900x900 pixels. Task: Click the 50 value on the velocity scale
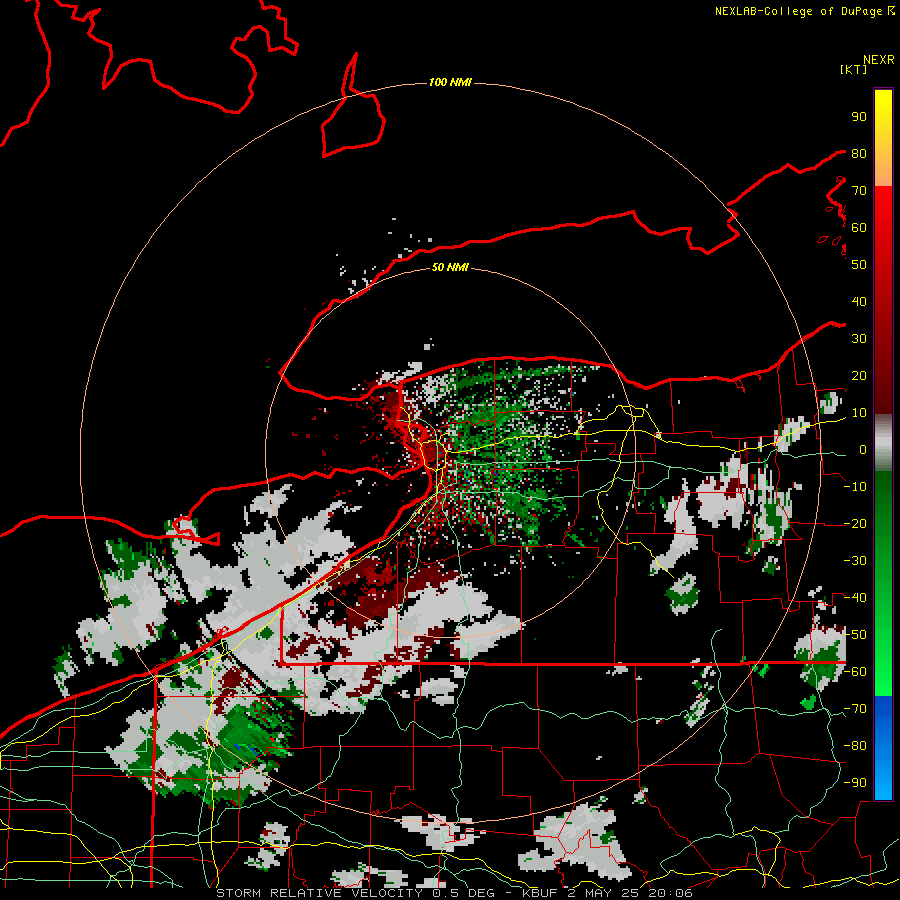click(x=859, y=265)
